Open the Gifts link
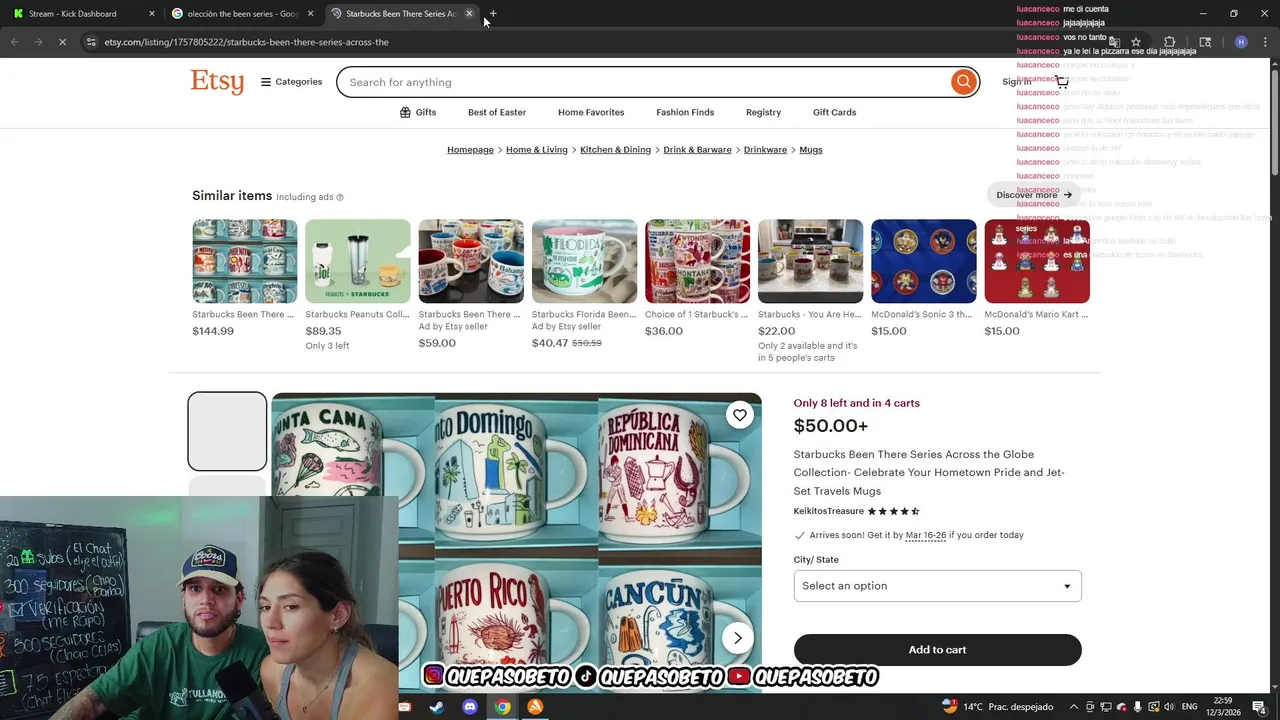The width and height of the screenshot is (1280, 720). tap(418, 112)
